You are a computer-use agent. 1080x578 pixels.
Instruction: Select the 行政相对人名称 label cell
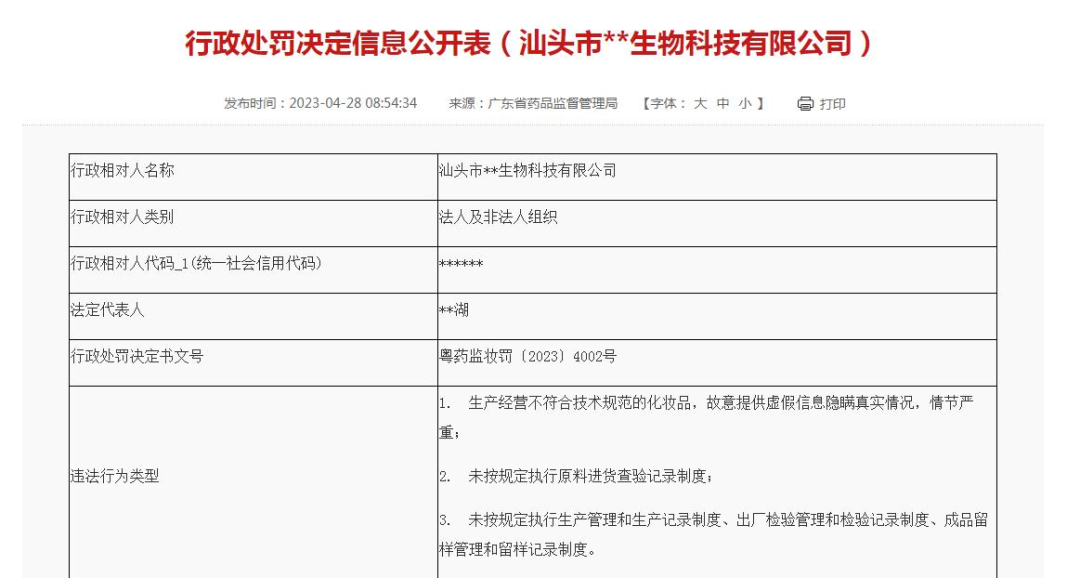click(x=122, y=171)
